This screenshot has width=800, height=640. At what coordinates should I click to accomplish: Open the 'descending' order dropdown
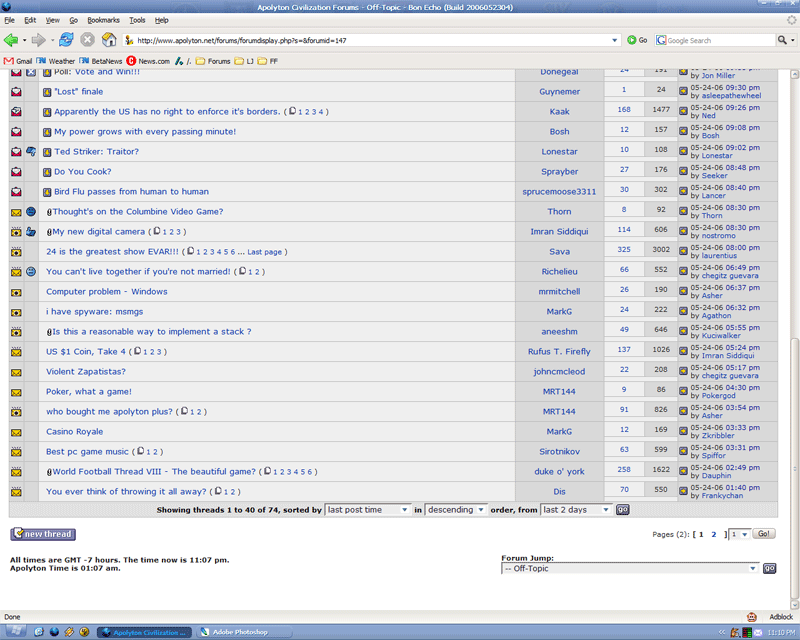point(455,510)
